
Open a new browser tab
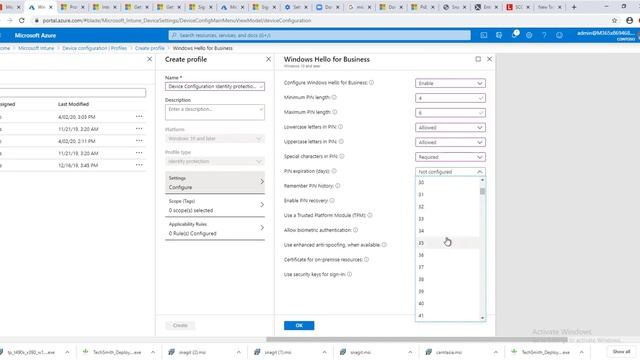574,7
